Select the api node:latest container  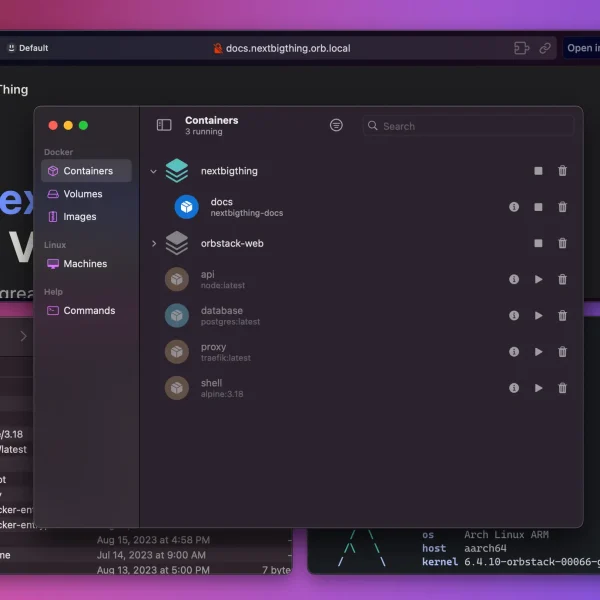(361, 279)
